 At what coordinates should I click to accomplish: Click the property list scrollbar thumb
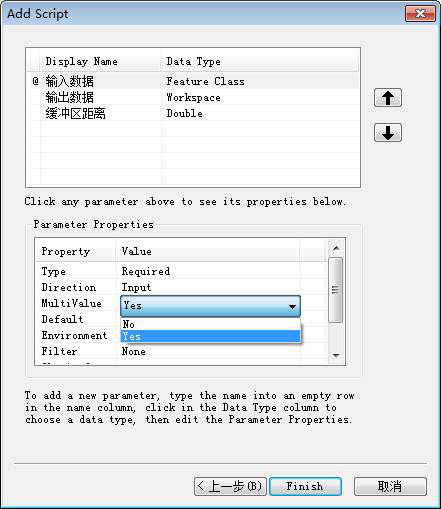pyautogui.click(x=336, y=290)
